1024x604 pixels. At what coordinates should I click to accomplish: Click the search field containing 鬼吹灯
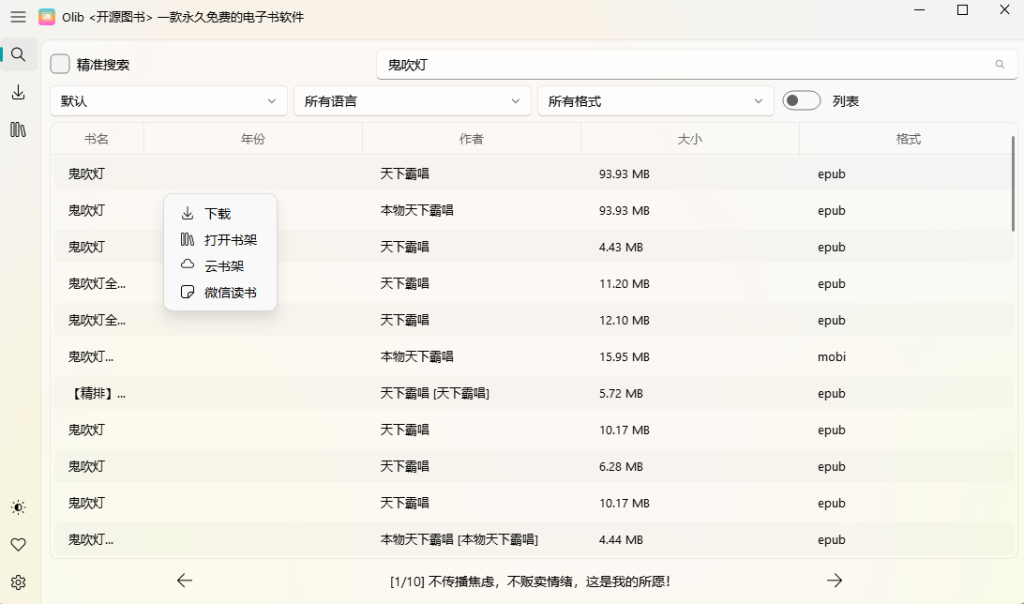pos(680,64)
